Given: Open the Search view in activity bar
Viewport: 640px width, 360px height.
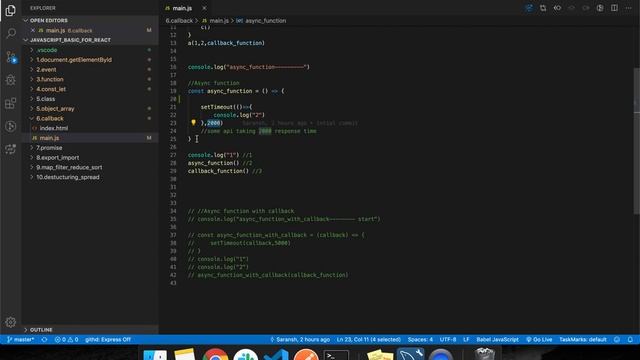Looking at the screenshot, I should coord(11,33).
